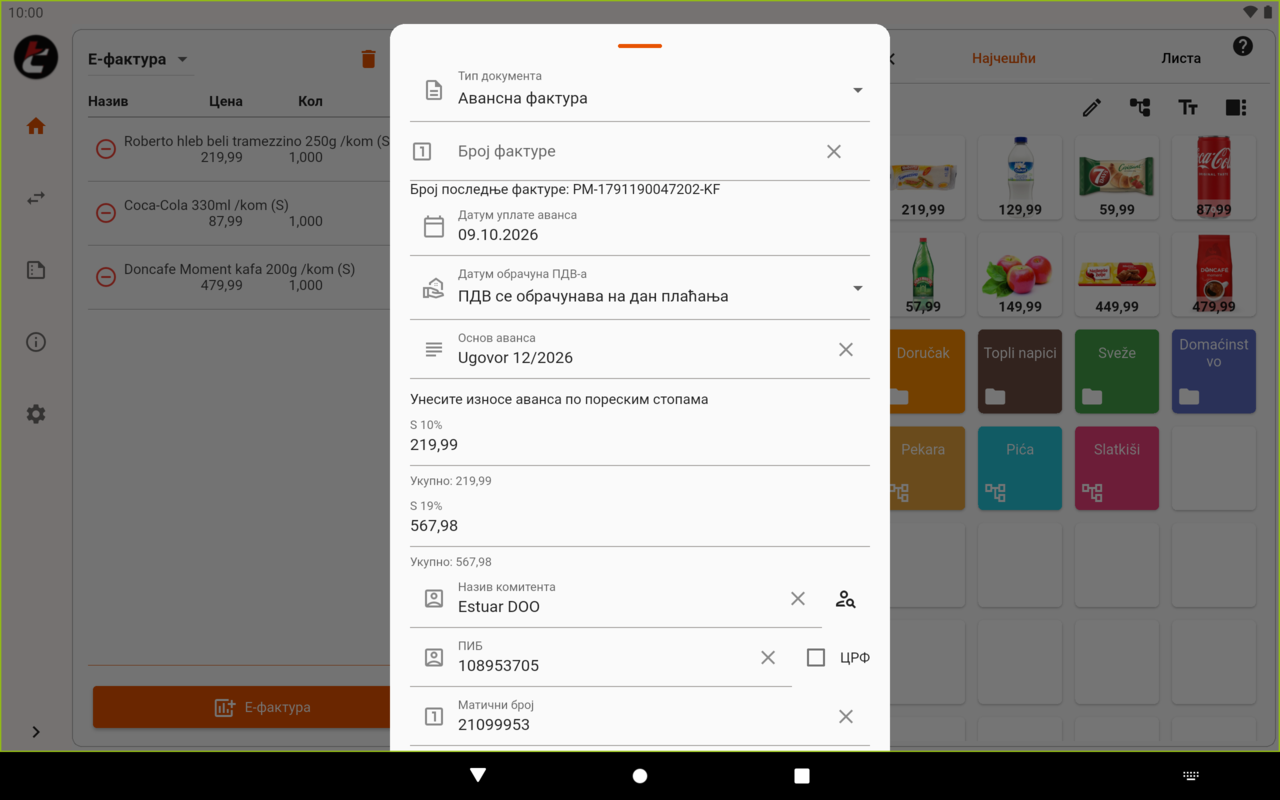
Task: Open the category tree toolbar icon
Action: coord(1140,107)
